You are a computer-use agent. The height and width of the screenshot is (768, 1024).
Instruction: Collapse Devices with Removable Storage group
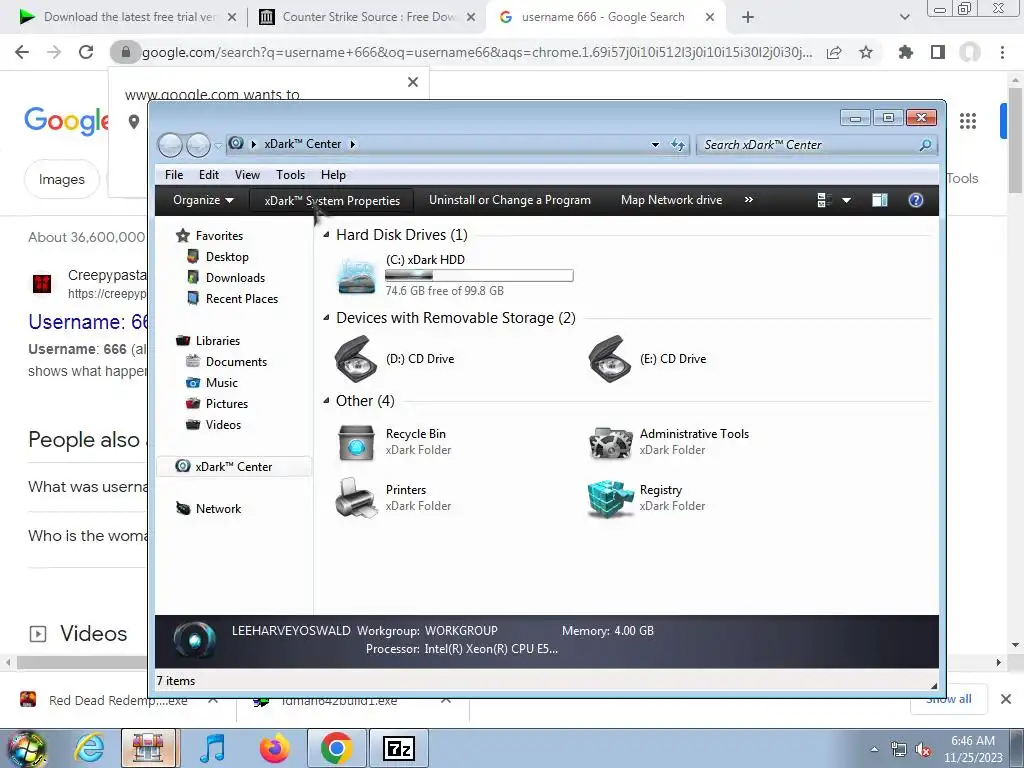click(326, 317)
